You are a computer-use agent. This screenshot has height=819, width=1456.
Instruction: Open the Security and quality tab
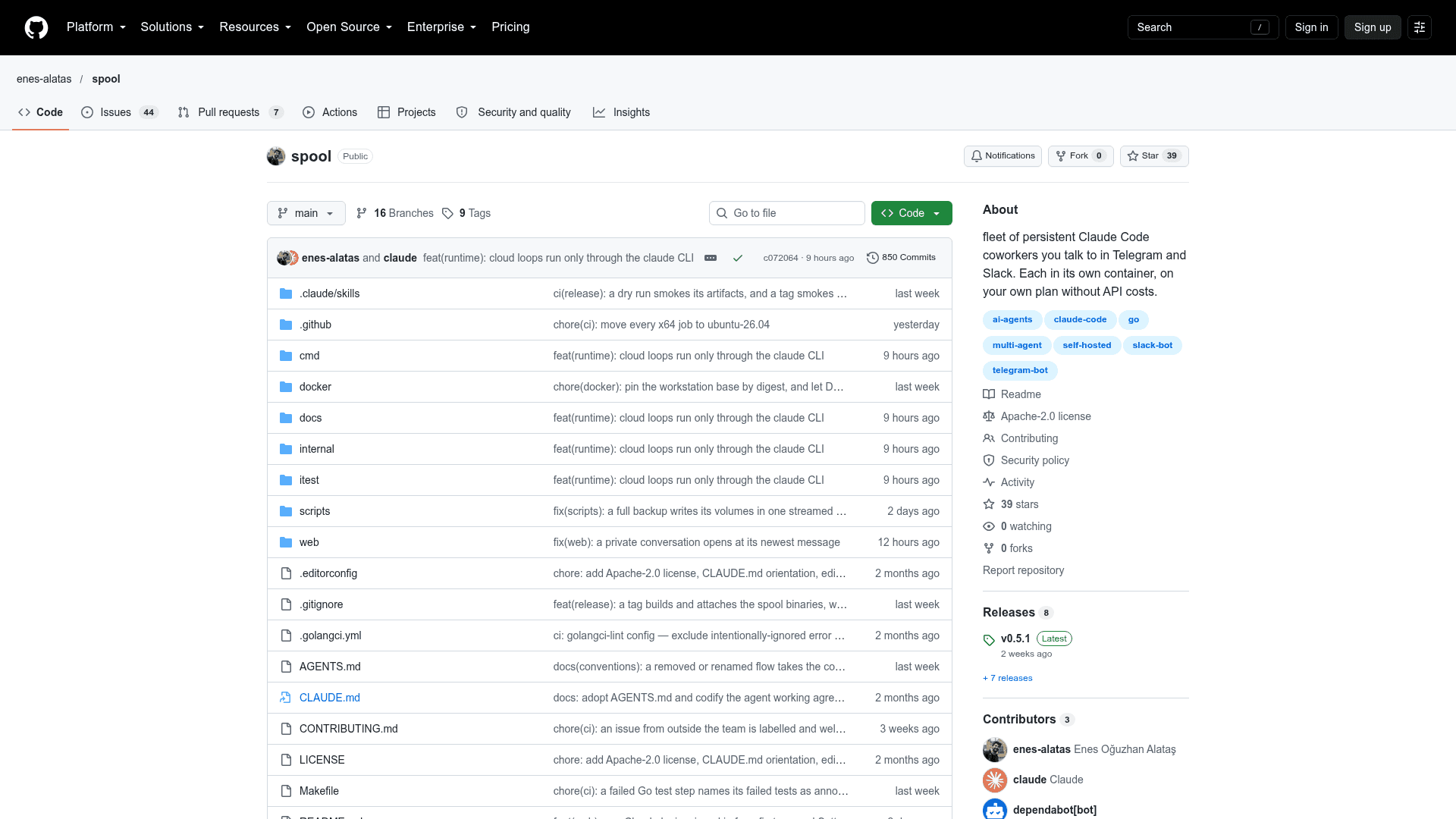click(x=513, y=112)
